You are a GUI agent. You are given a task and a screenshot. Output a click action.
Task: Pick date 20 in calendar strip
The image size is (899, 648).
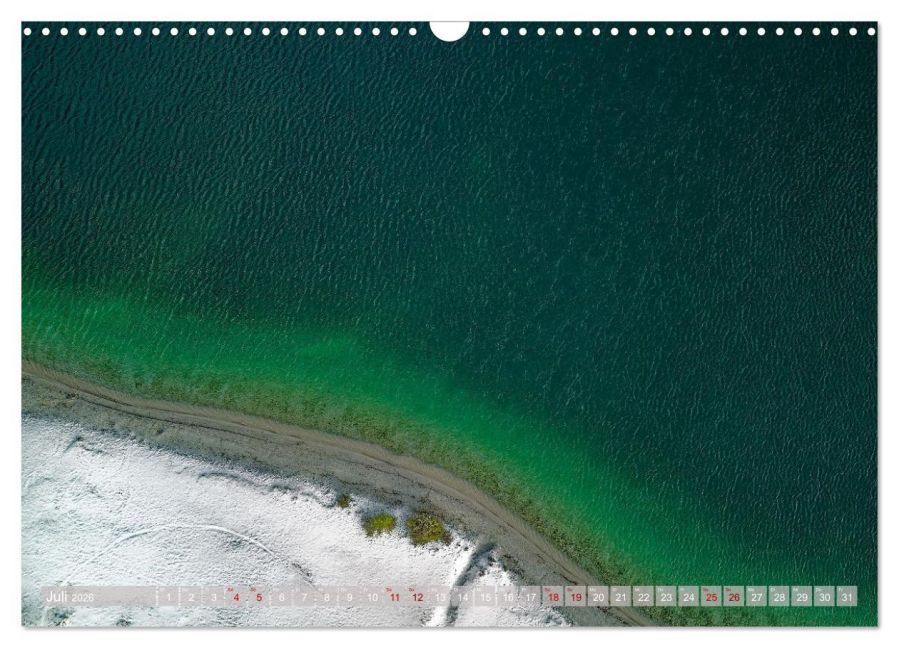(599, 596)
